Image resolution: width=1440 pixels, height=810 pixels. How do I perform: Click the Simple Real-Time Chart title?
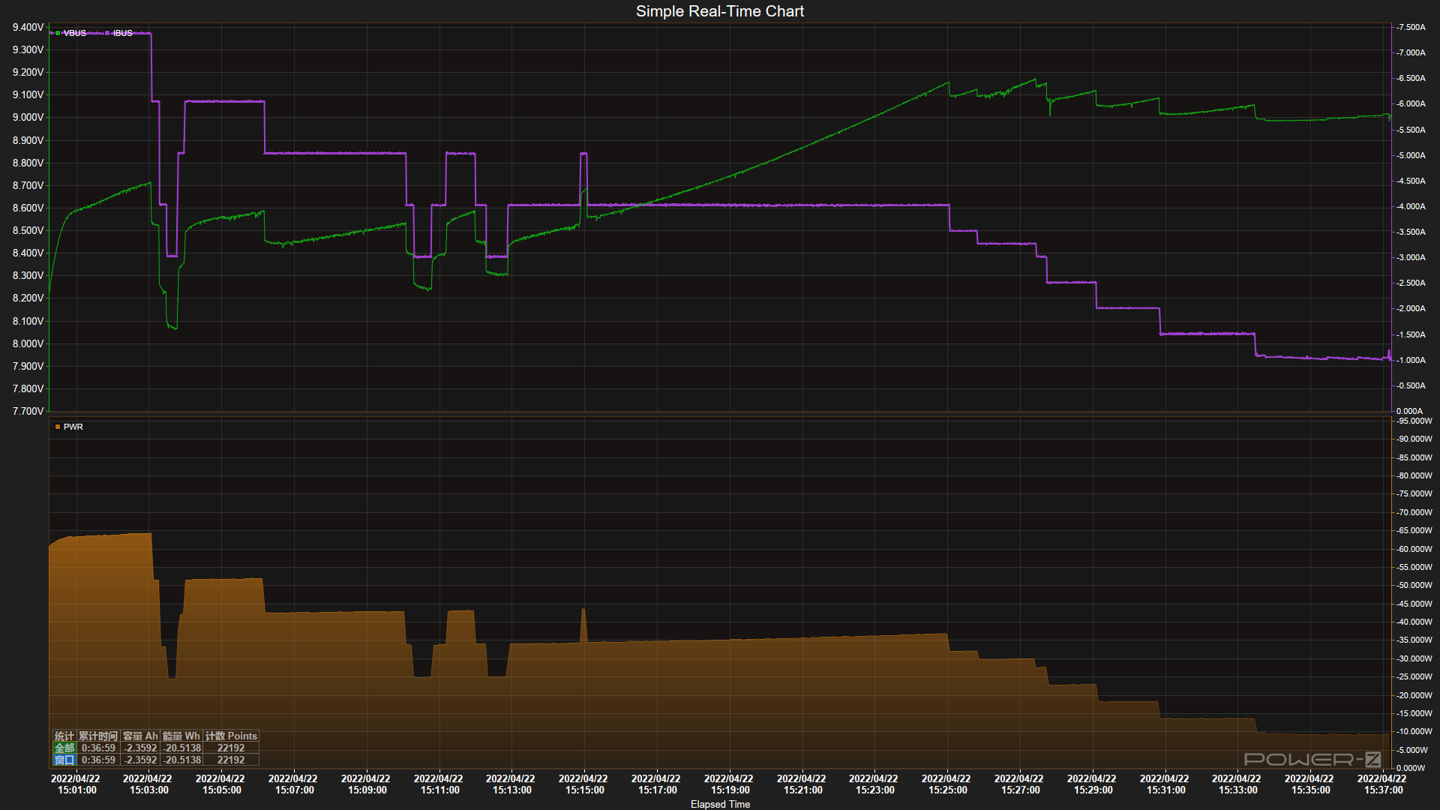pyautogui.click(x=720, y=11)
